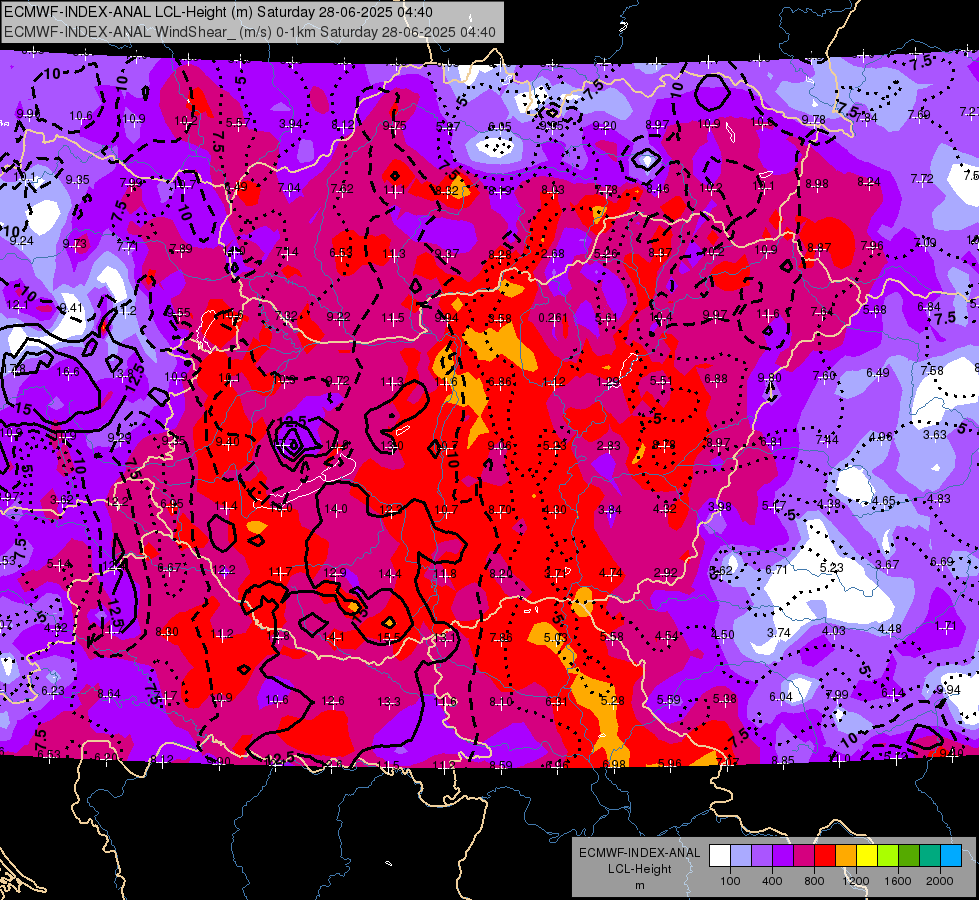Select the dark green legend swatch
This screenshot has width=979, height=900.
pyautogui.click(x=909, y=856)
